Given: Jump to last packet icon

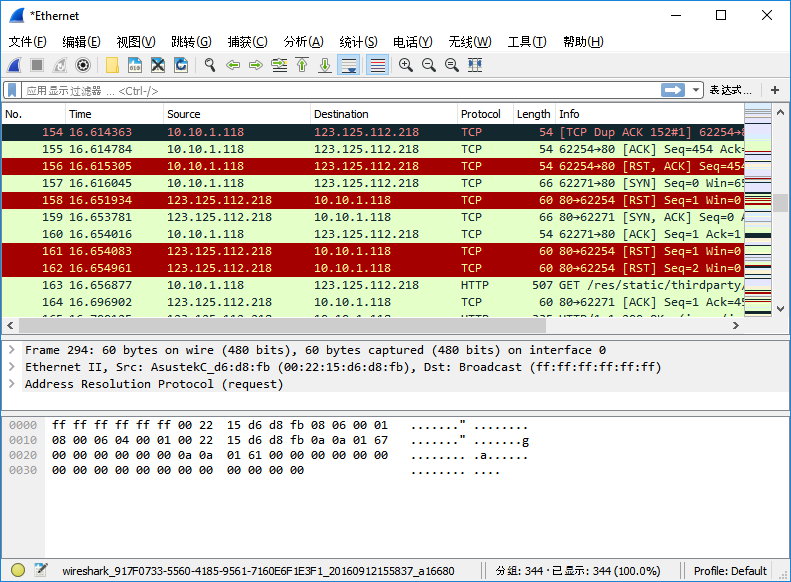Looking at the screenshot, I should [x=325, y=65].
